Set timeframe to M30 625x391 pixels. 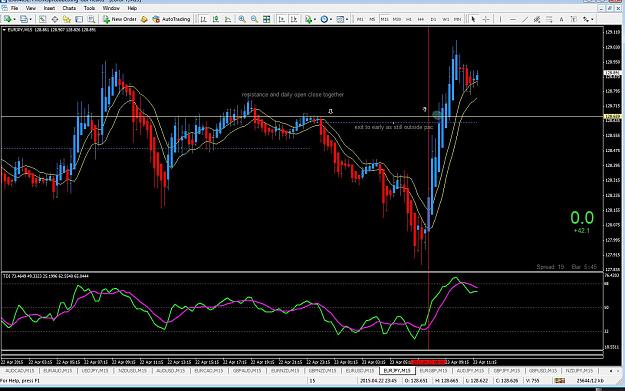(x=397, y=19)
